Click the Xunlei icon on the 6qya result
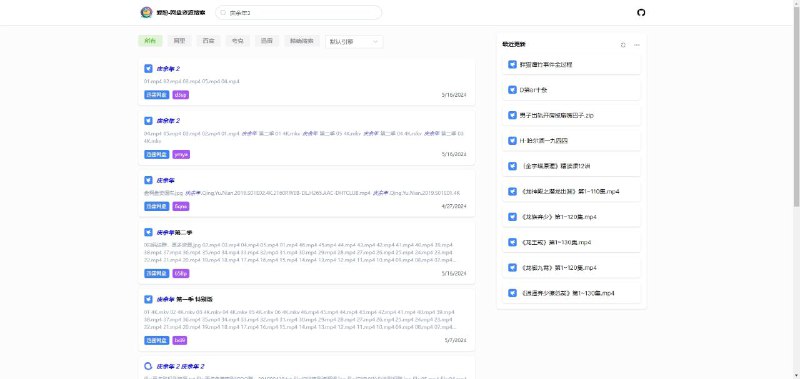Screen dimensions: 800x379 tap(148, 180)
